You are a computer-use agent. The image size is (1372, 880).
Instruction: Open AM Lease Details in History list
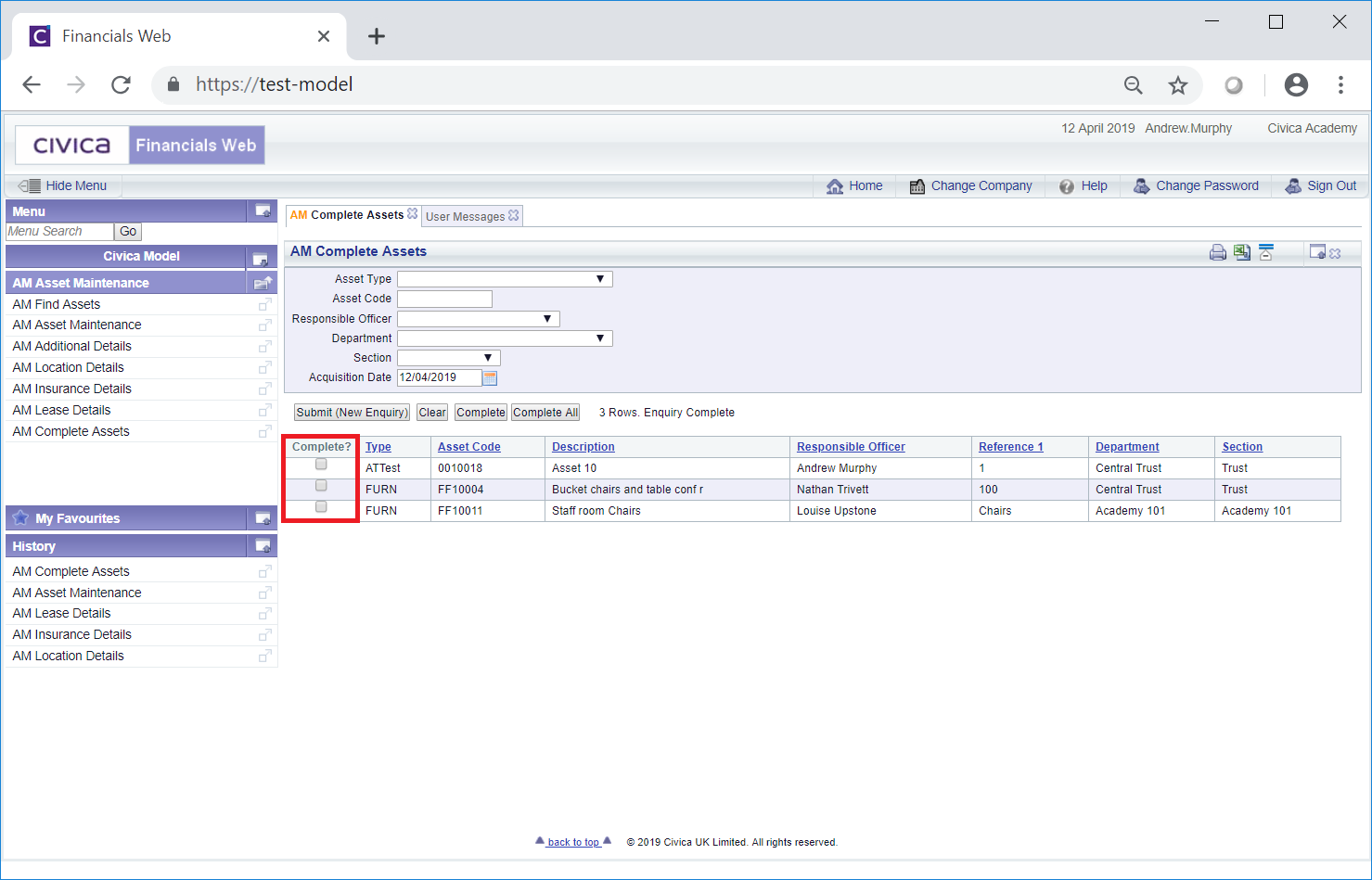61,613
